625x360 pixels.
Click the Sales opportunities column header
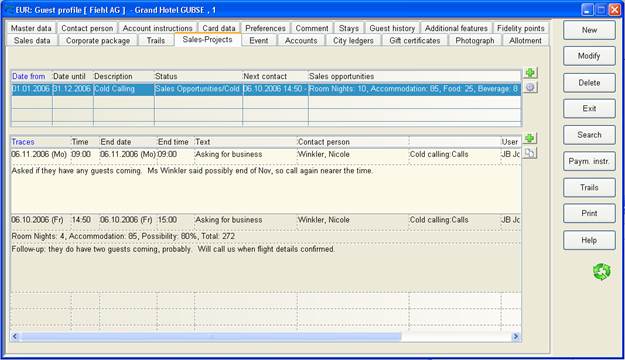pyautogui.click(x=415, y=76)
